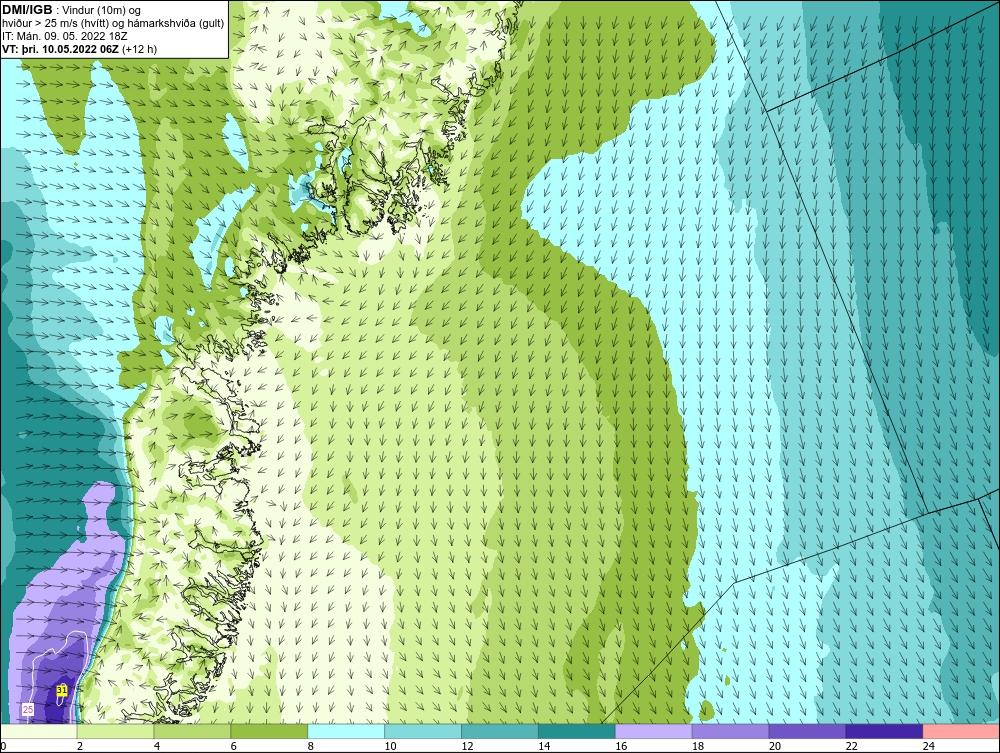Viewport: 1000px width, 753px height.
Task: Click the 2–4 m/s light green legend swatch
Action: coord(115,731)
